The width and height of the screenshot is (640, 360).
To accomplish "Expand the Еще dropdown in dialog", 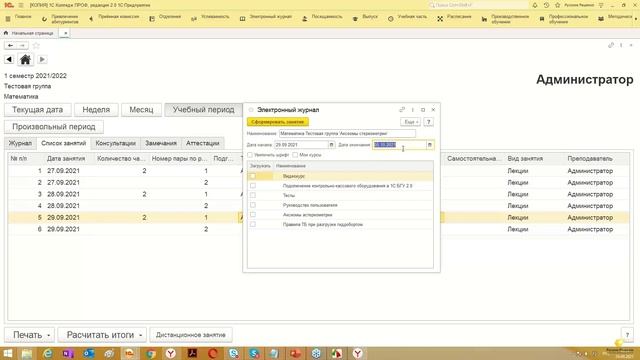I will click(410, 122).
